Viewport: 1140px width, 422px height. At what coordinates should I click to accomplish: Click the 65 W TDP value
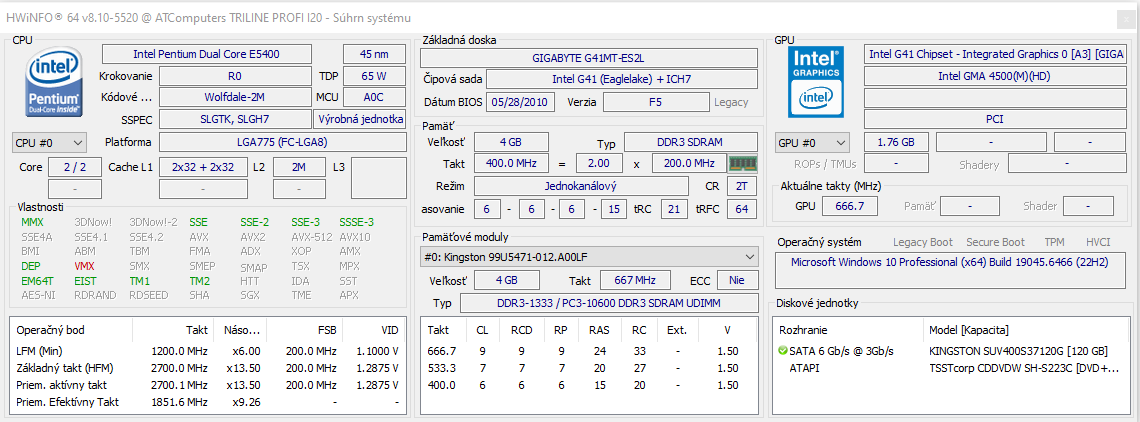pyautogui.click(x=374, y=76)
